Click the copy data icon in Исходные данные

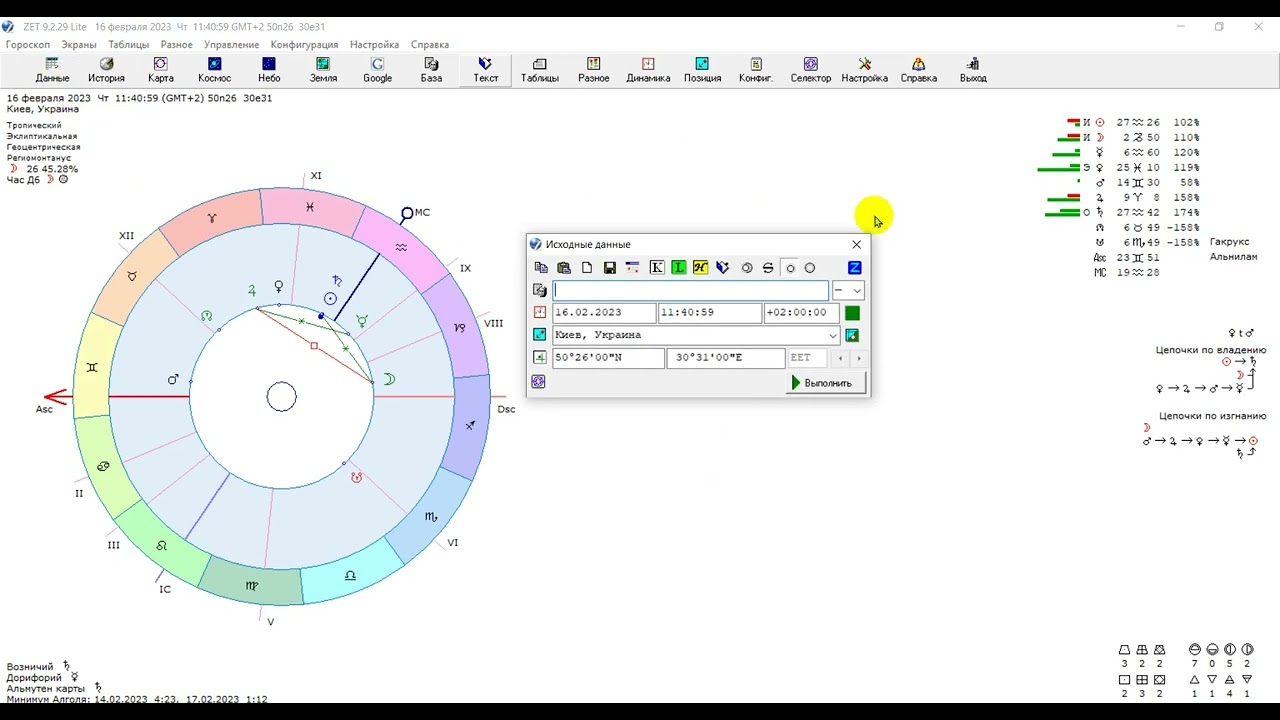coord(541,268)
